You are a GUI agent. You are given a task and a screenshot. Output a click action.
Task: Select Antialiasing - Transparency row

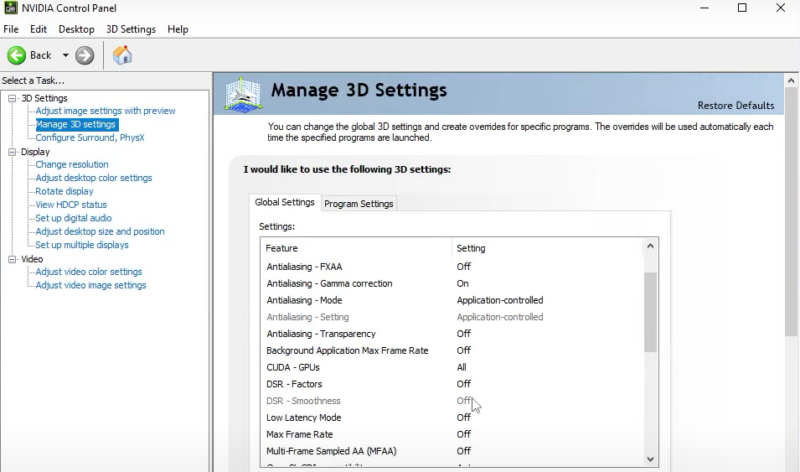point(452,334)
